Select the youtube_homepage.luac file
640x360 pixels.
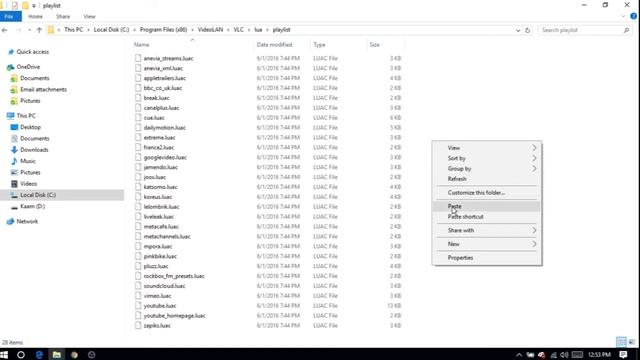[174, 316]
